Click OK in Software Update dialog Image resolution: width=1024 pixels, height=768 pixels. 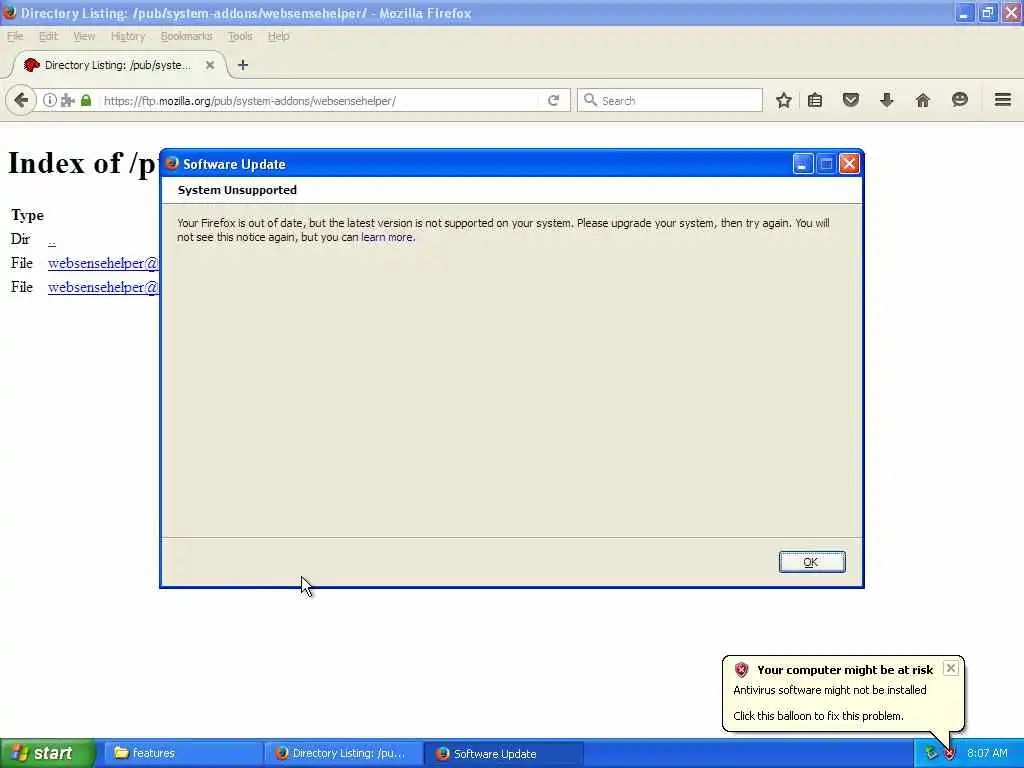click(x=812, y=562)
